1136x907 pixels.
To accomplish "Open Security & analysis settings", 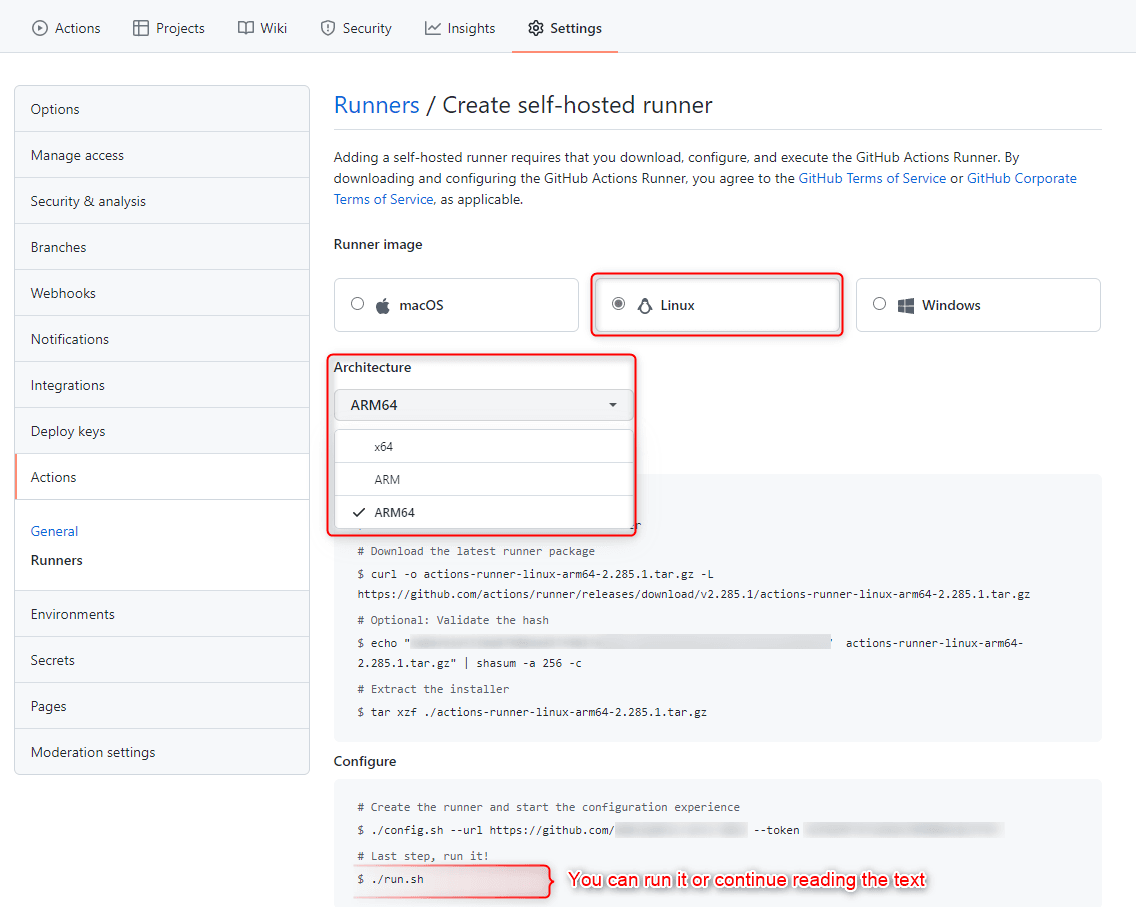I will (162, 201).
